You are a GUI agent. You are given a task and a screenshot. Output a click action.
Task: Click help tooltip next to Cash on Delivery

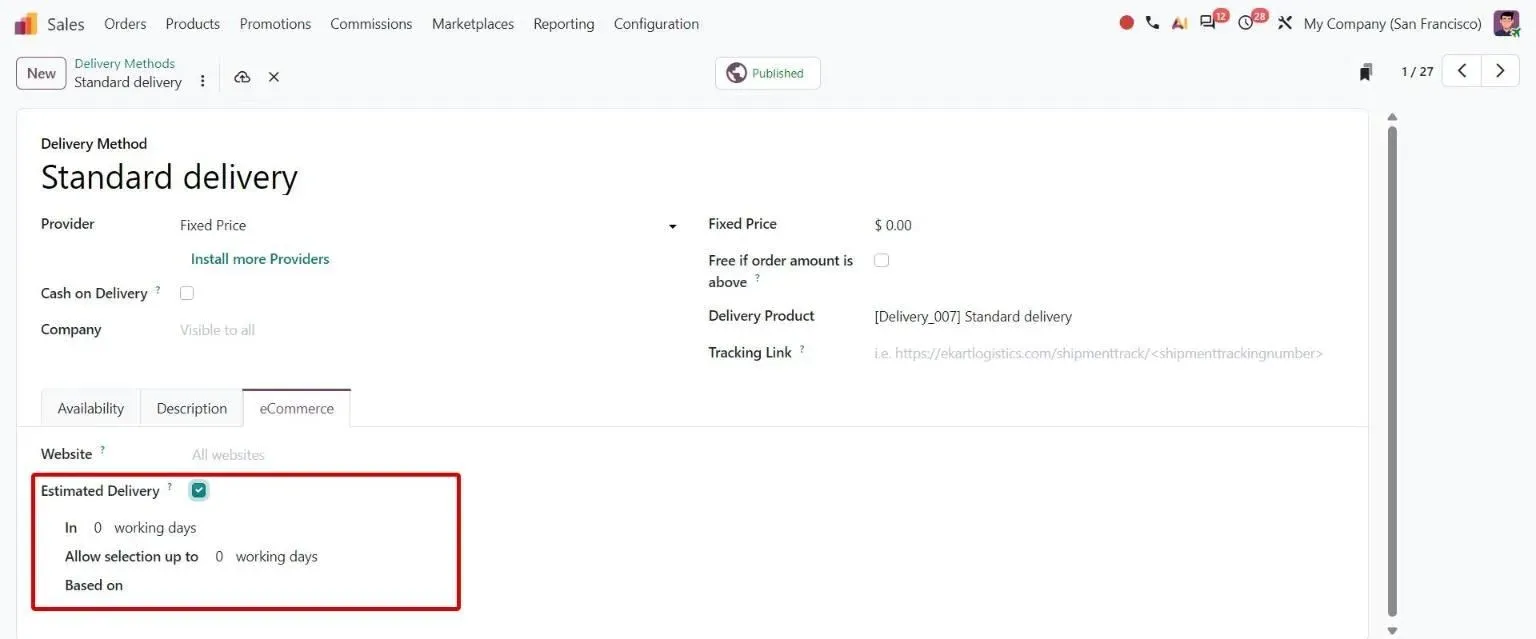tap(158, 289)
